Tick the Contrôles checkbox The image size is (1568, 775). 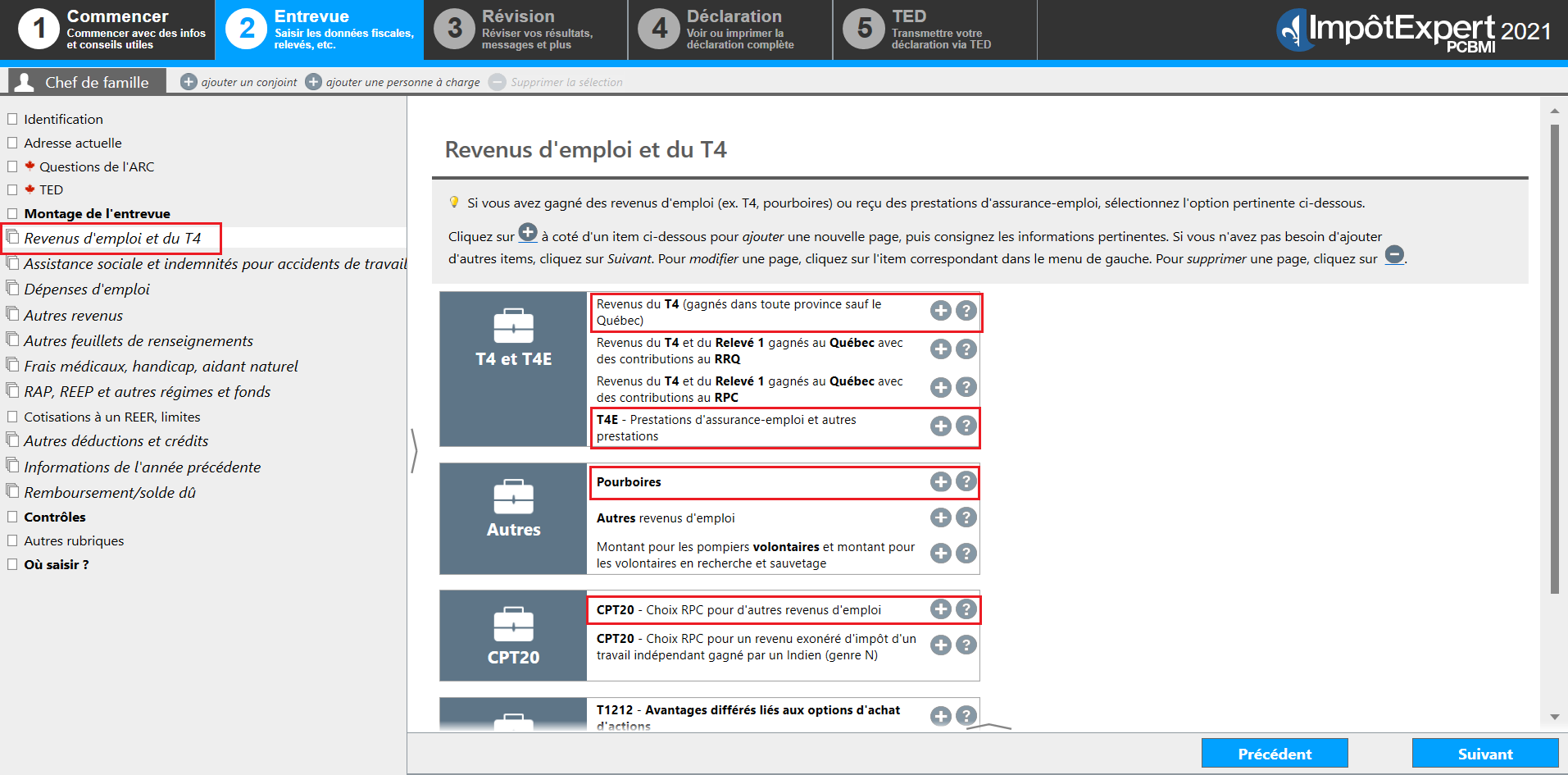tap(12, 517)
